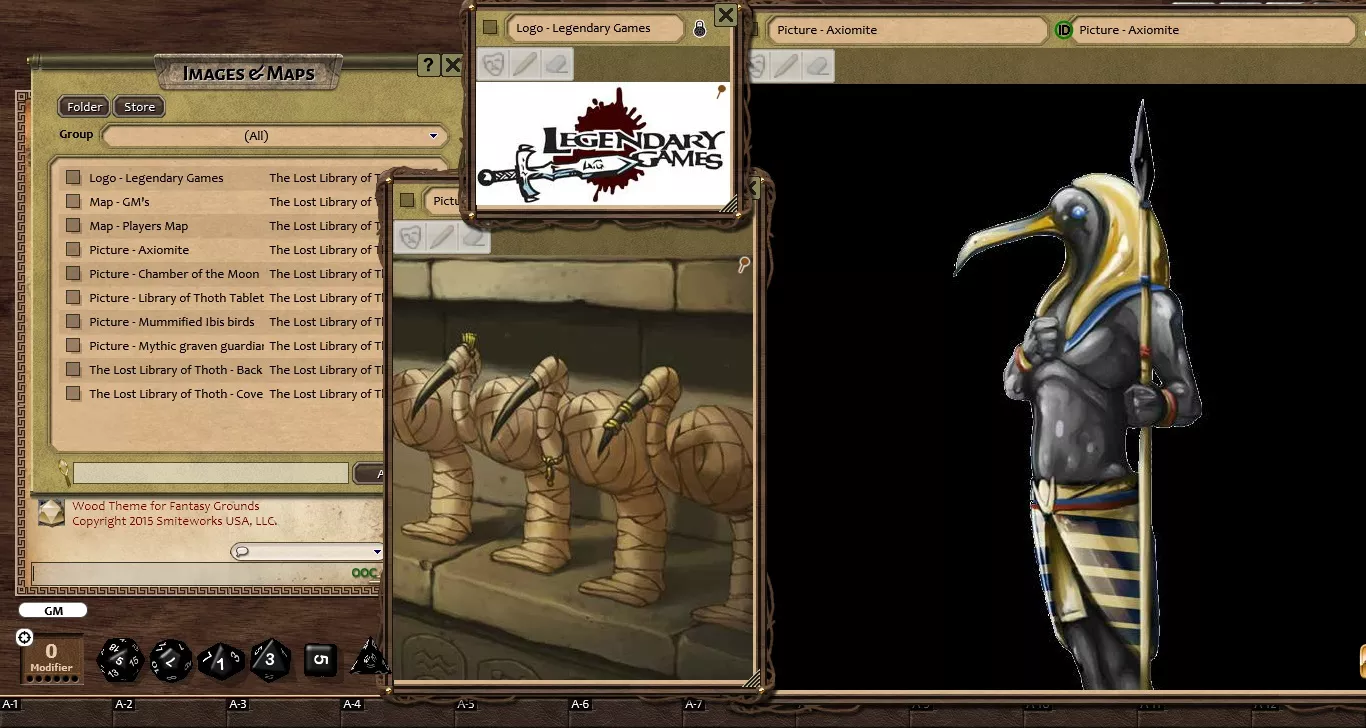Open The Lost Library of Thoth - Back entry
Image resolution: width=1366 pixels, height=728 pixels.
176,370
